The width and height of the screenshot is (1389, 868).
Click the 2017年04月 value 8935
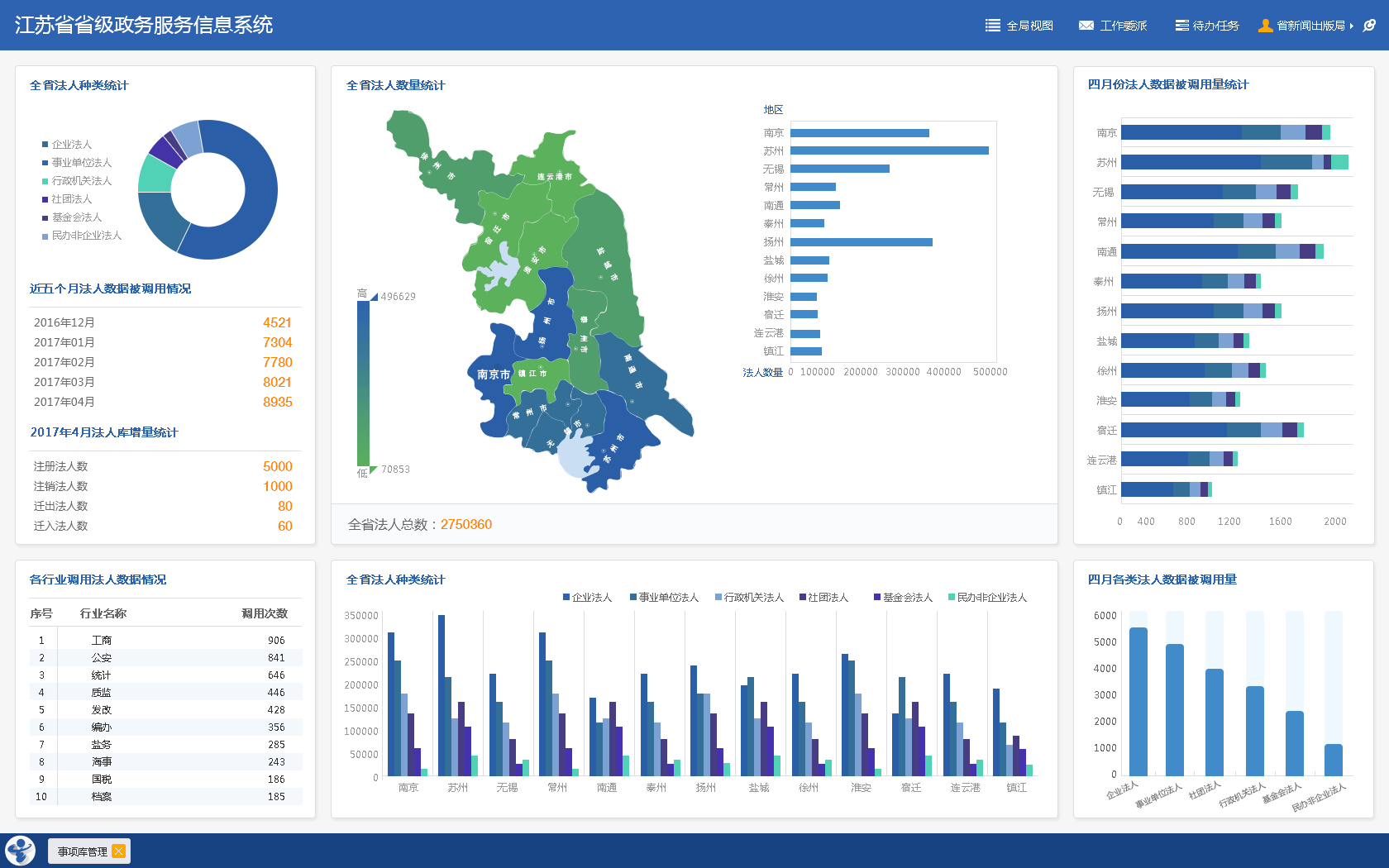tap(278, 402)
